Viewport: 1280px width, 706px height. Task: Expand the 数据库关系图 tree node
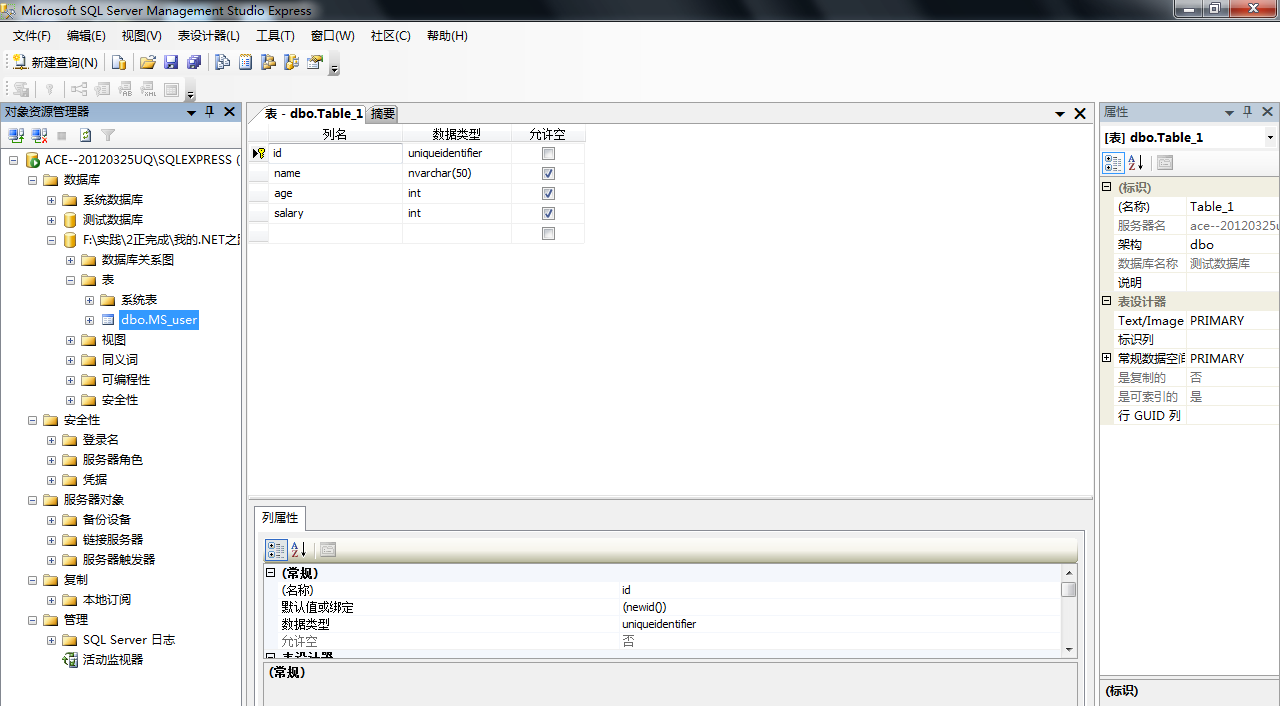(x=70, y=260)
